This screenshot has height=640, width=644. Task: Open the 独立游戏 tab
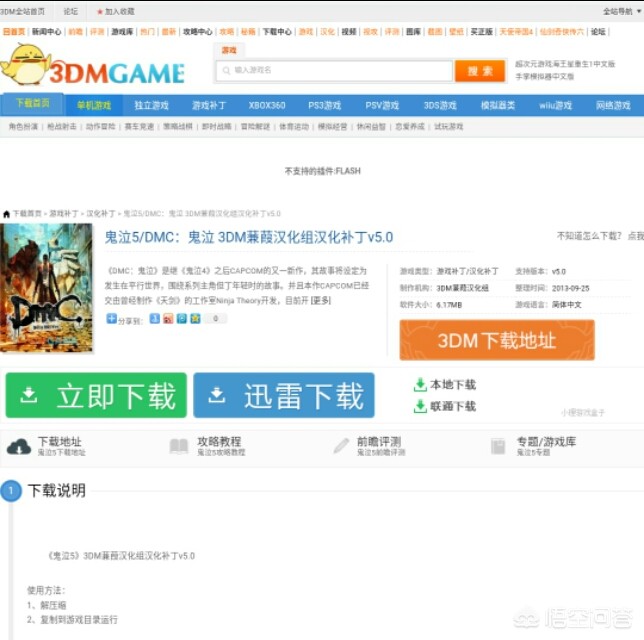click(x=152, y=106)
